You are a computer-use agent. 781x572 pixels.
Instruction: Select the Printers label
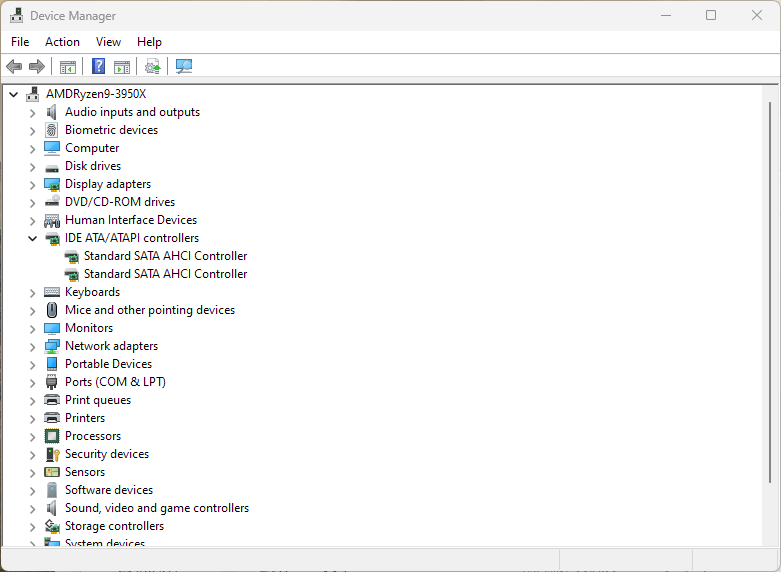point(85,418)
